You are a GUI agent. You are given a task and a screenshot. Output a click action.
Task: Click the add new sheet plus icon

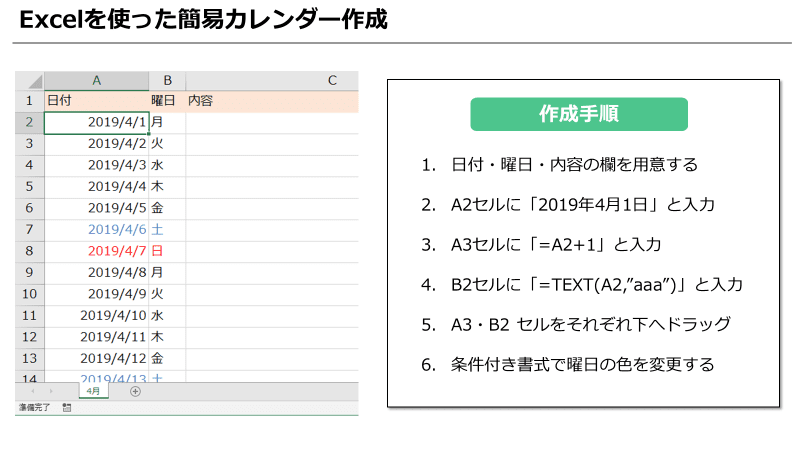(136, 391)
